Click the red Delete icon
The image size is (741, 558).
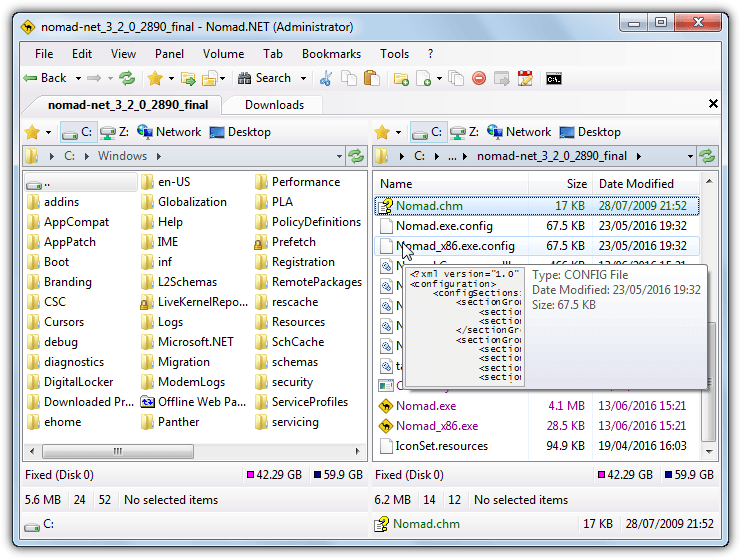pos(479,78)
